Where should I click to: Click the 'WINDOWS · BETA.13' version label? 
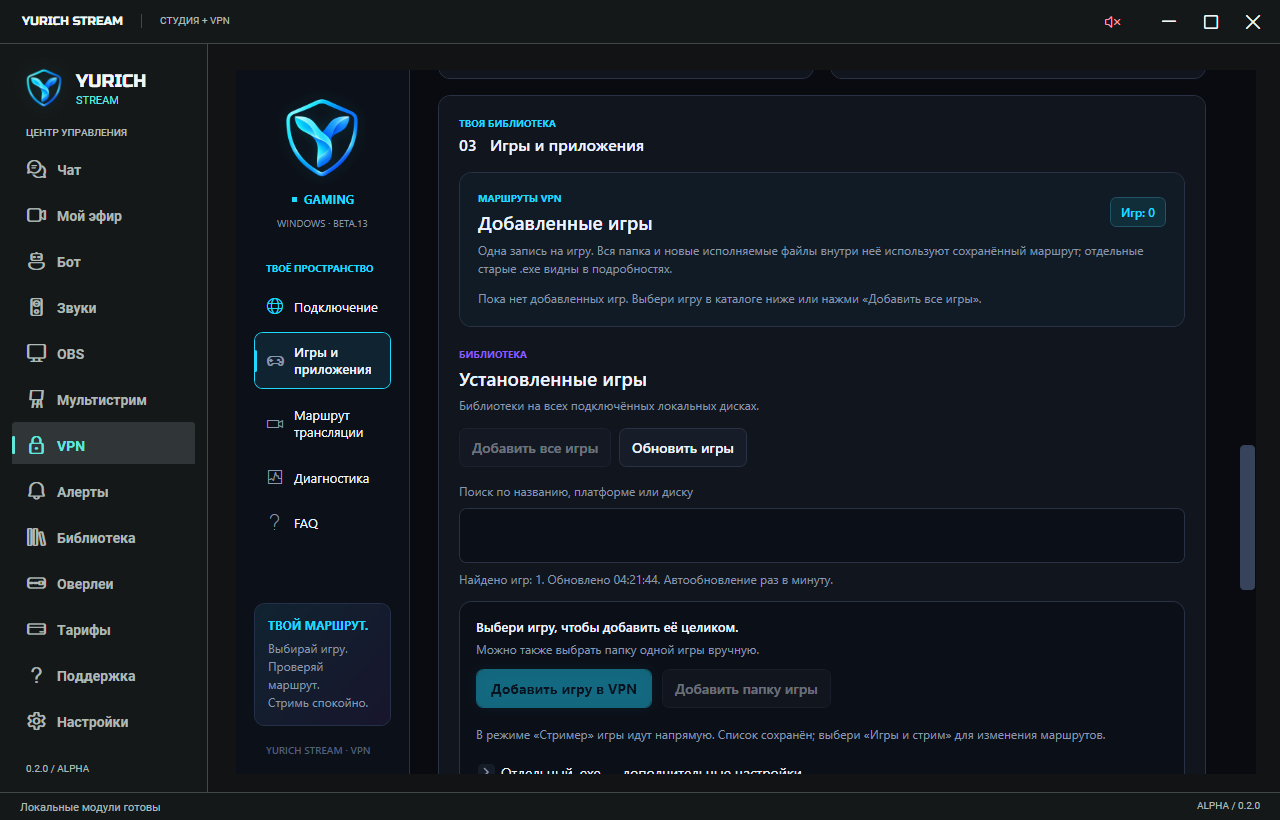point(322,224)
